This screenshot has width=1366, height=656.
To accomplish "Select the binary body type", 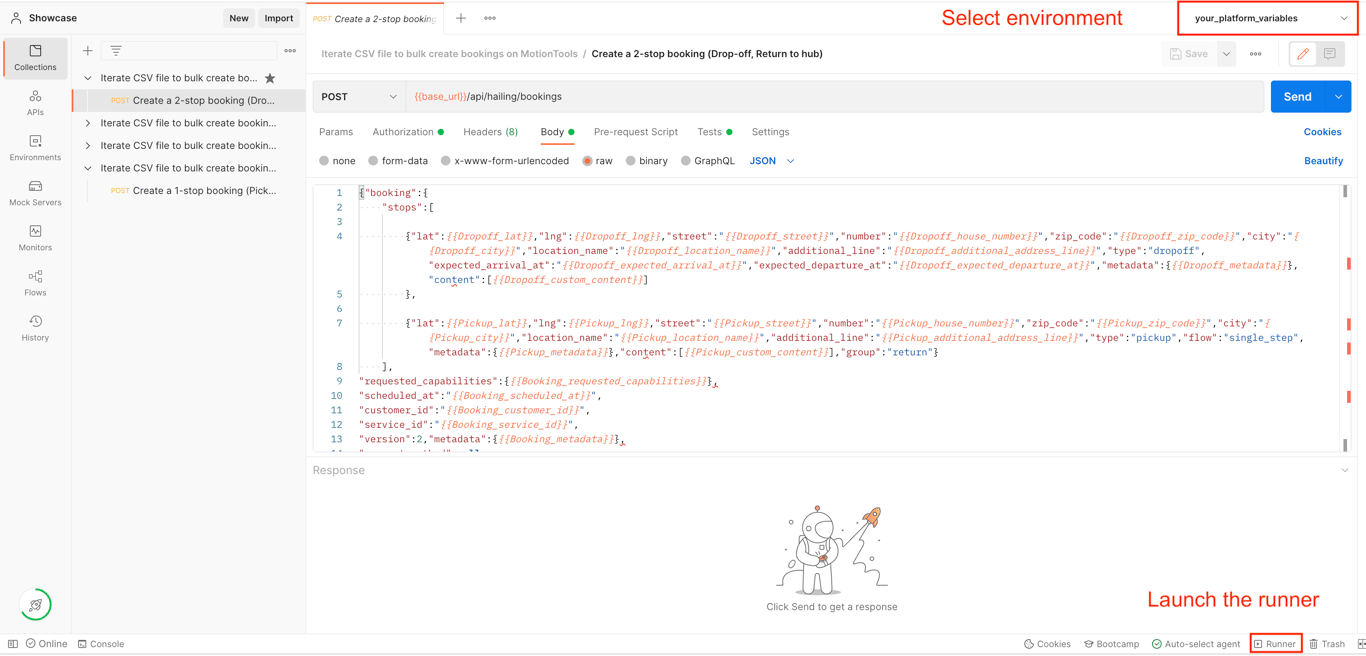I will 631,161.
